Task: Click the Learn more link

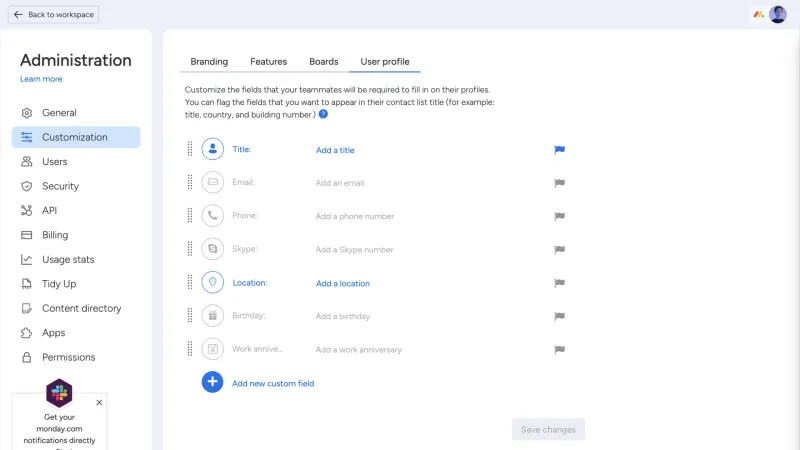Action: click(41, 79)
